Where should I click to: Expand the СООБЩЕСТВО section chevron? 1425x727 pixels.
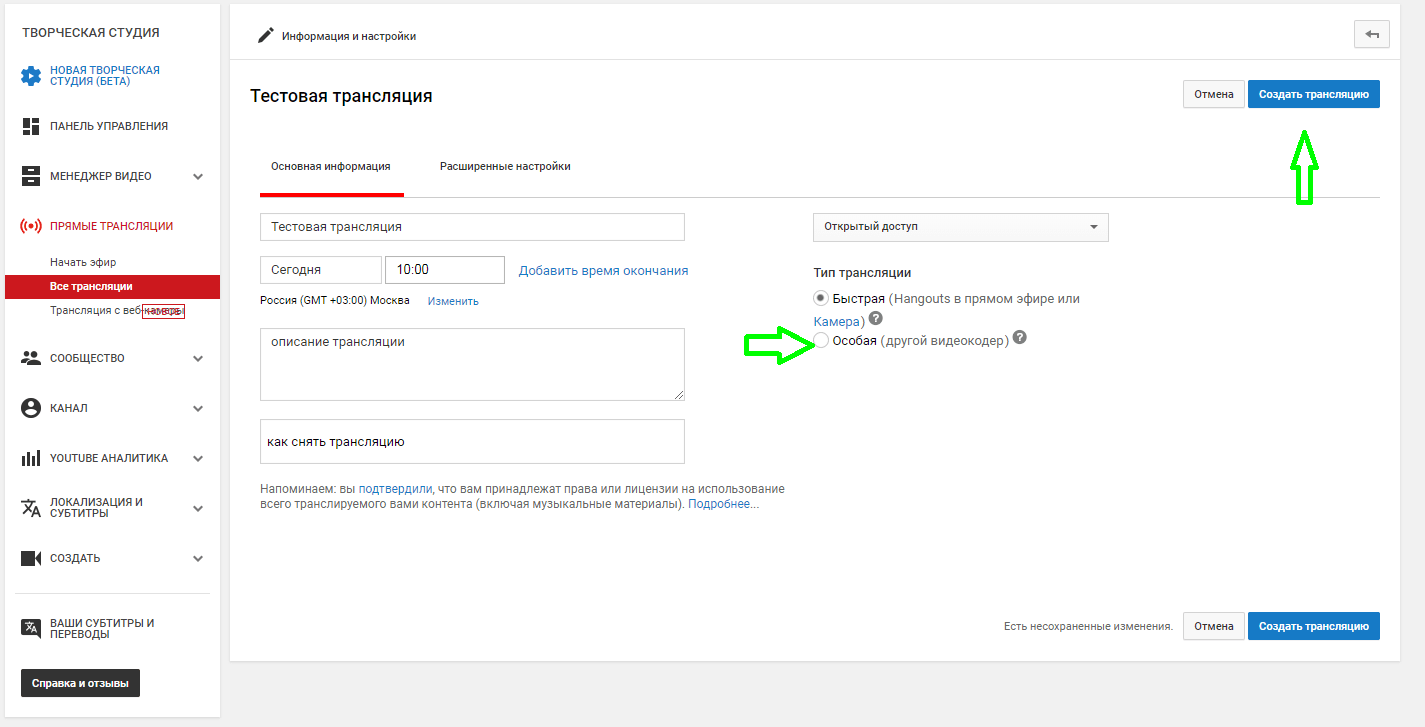click(x=198, y=359)
